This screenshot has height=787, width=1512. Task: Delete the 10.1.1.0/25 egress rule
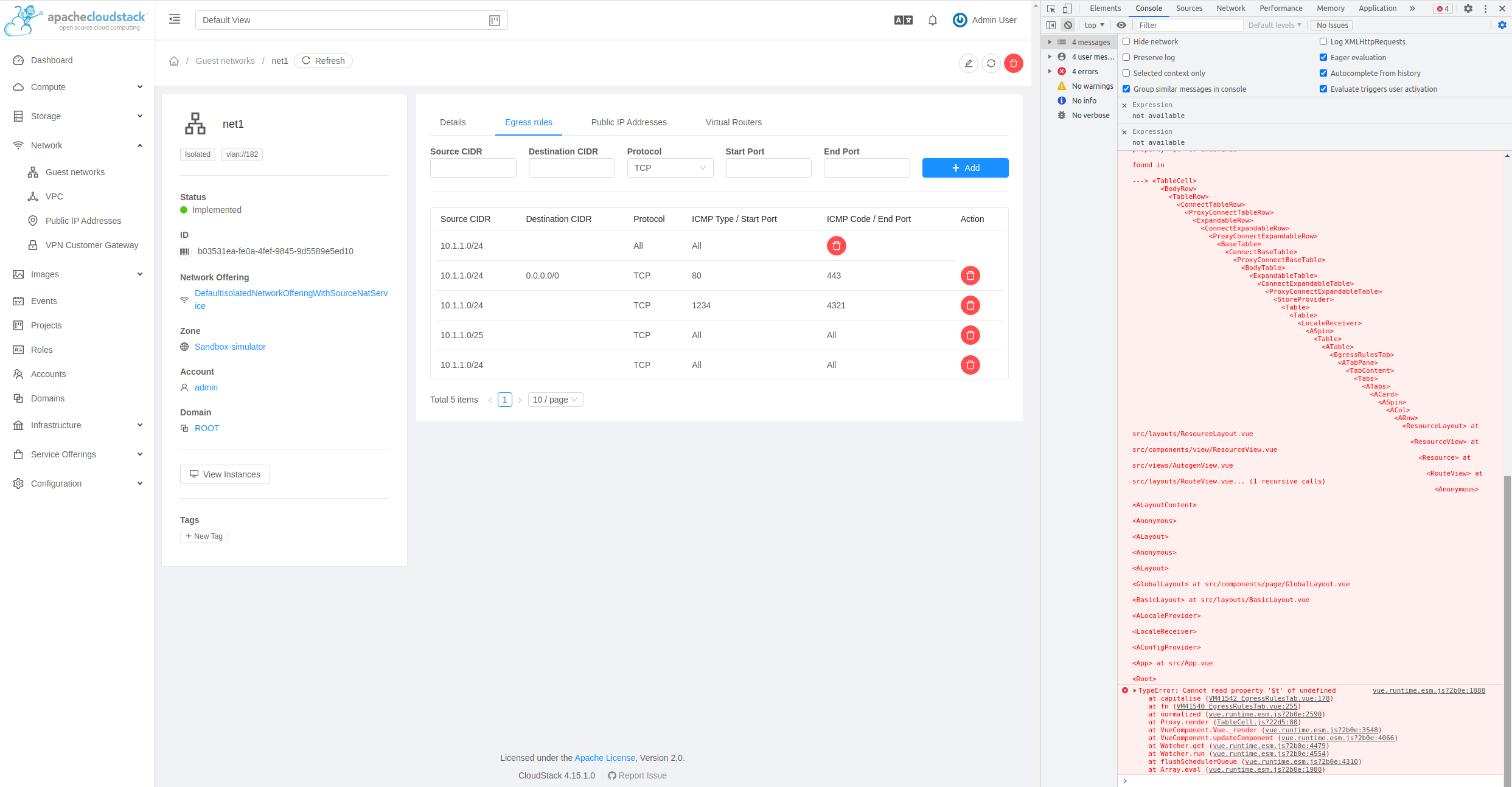[x=970, y=335]
